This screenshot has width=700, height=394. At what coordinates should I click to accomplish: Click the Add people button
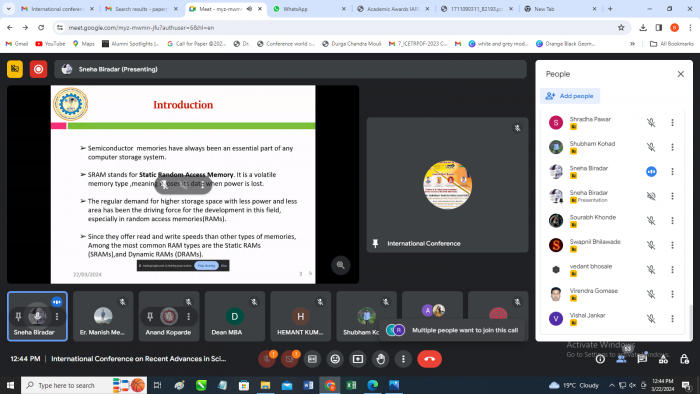pyautogui.click(x=570, y=96)
